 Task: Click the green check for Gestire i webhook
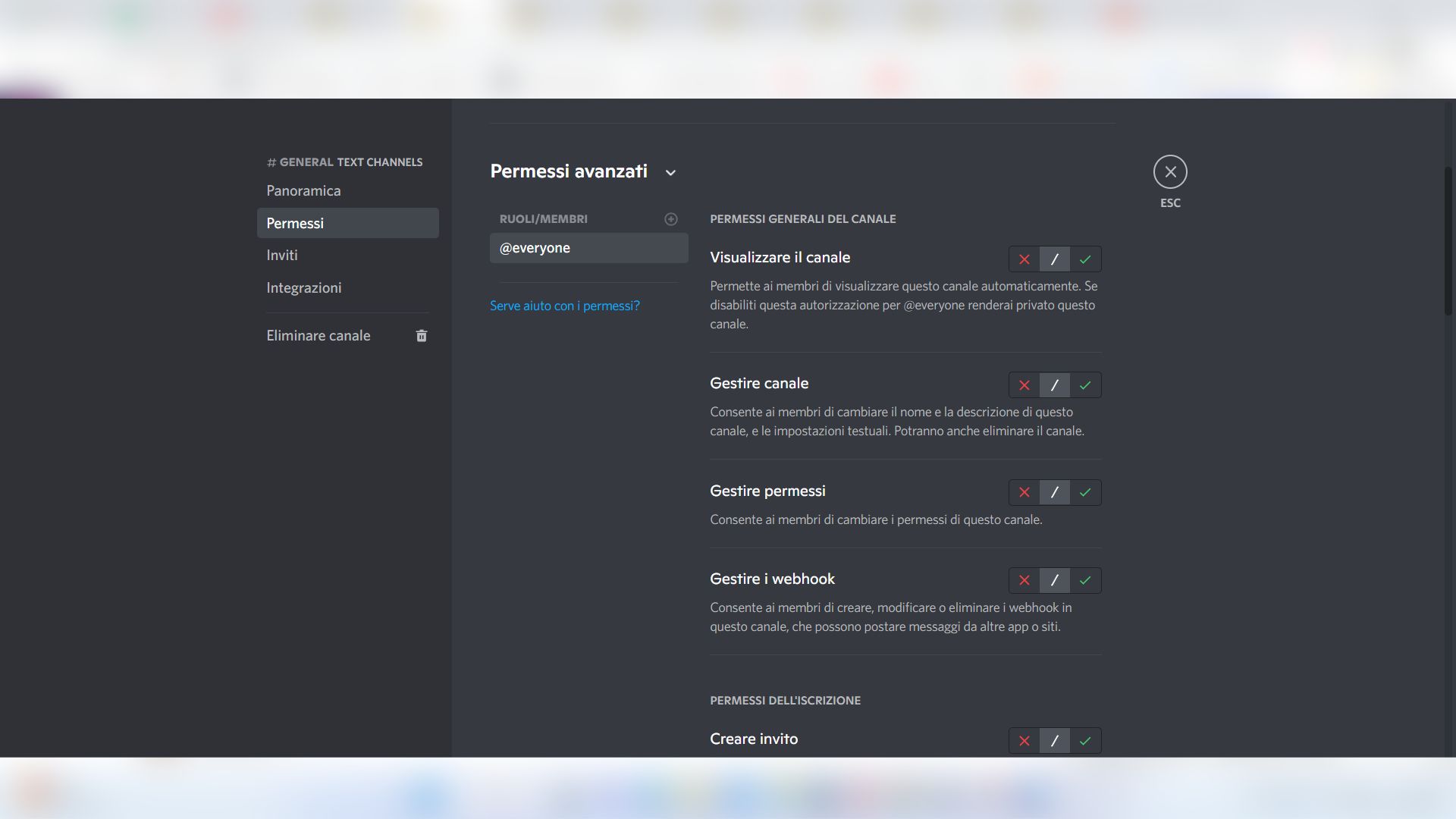tap(1085, 580)
